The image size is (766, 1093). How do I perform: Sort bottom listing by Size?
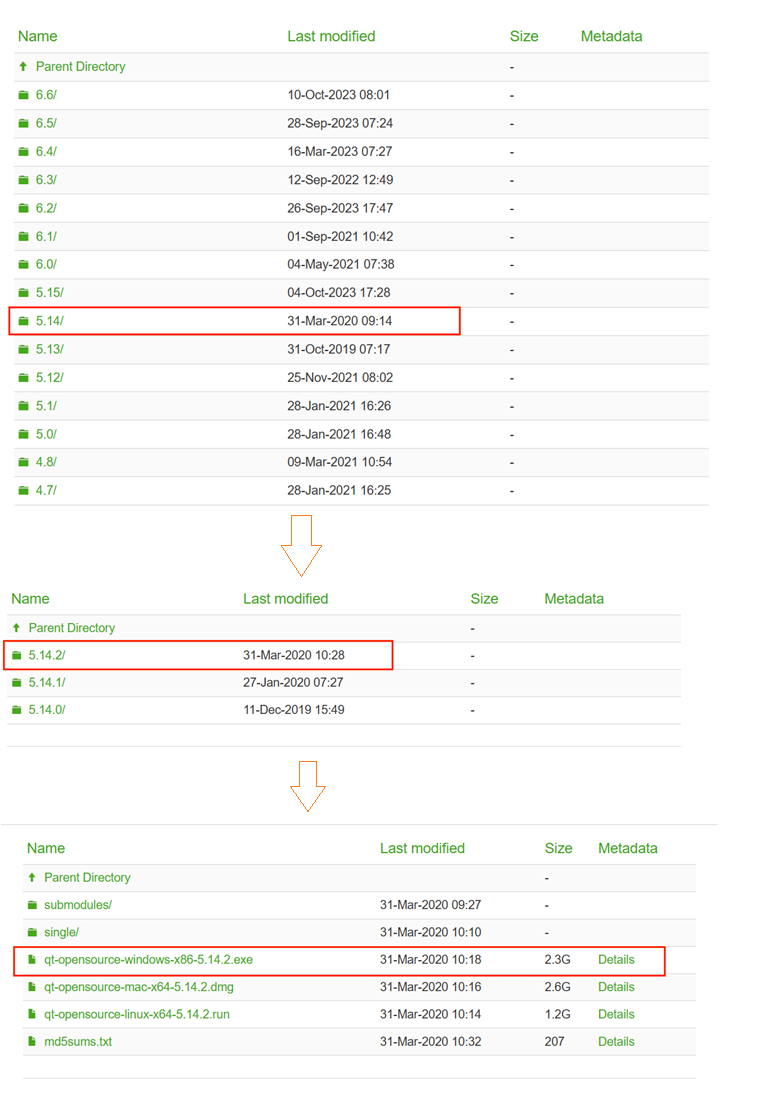(x=558, y=848)
